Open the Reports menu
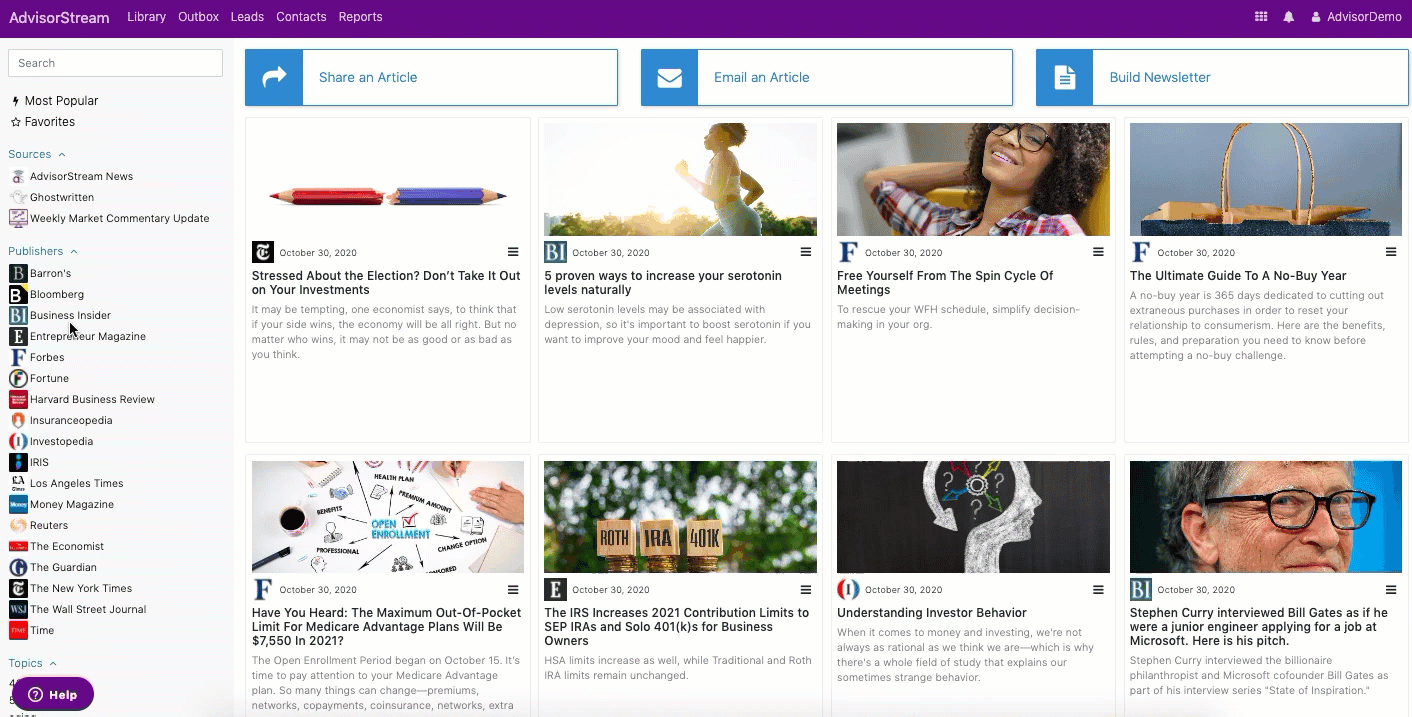This screenshot has height=717, width=1412. [360, 17]
